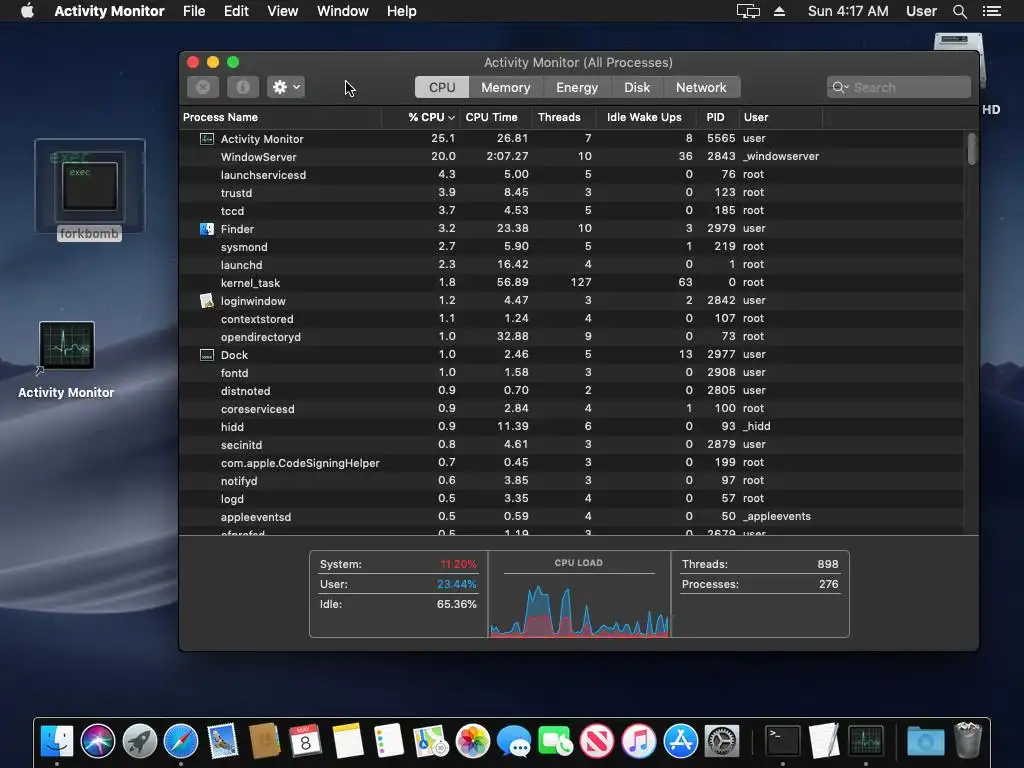Open Reminders from the Dock
Screen dimensions: 1024x768
pos(389,741)
